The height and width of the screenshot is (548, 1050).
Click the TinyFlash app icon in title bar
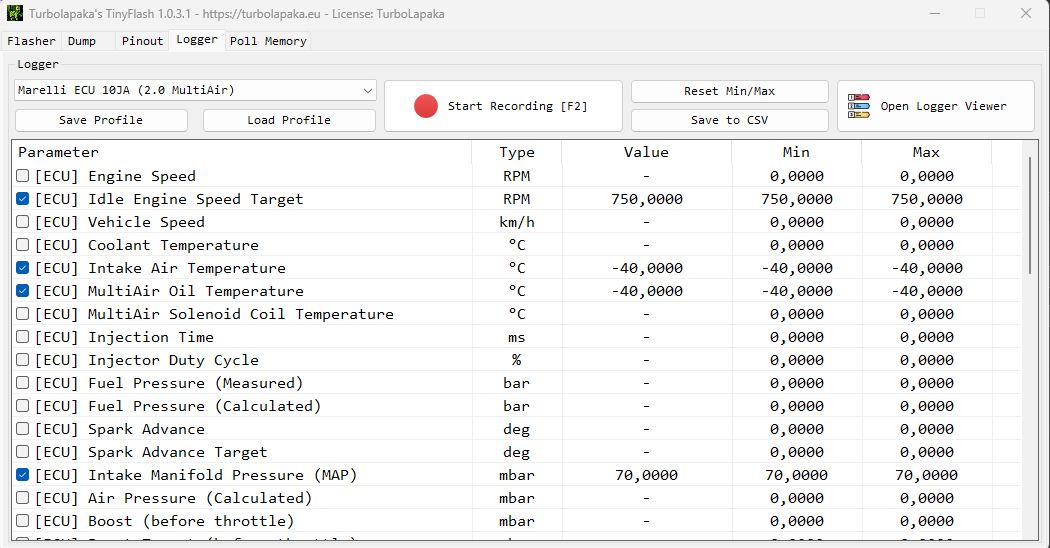[15, 14]
